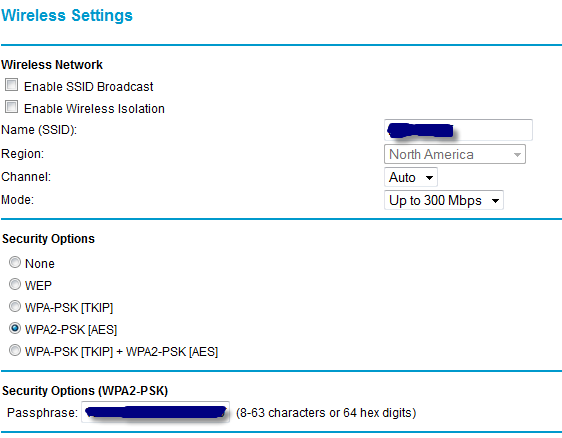Click the Enable Wireless Isolation label text

(94, 109)
